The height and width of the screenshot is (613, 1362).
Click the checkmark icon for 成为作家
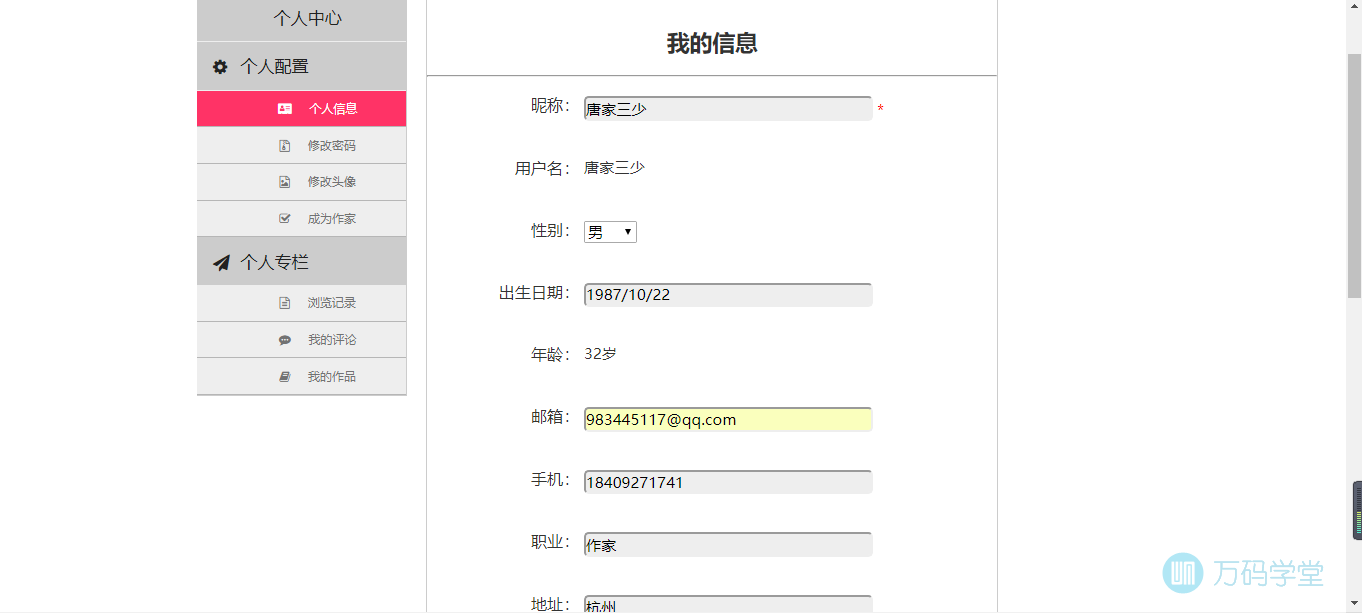click(285, 219)
